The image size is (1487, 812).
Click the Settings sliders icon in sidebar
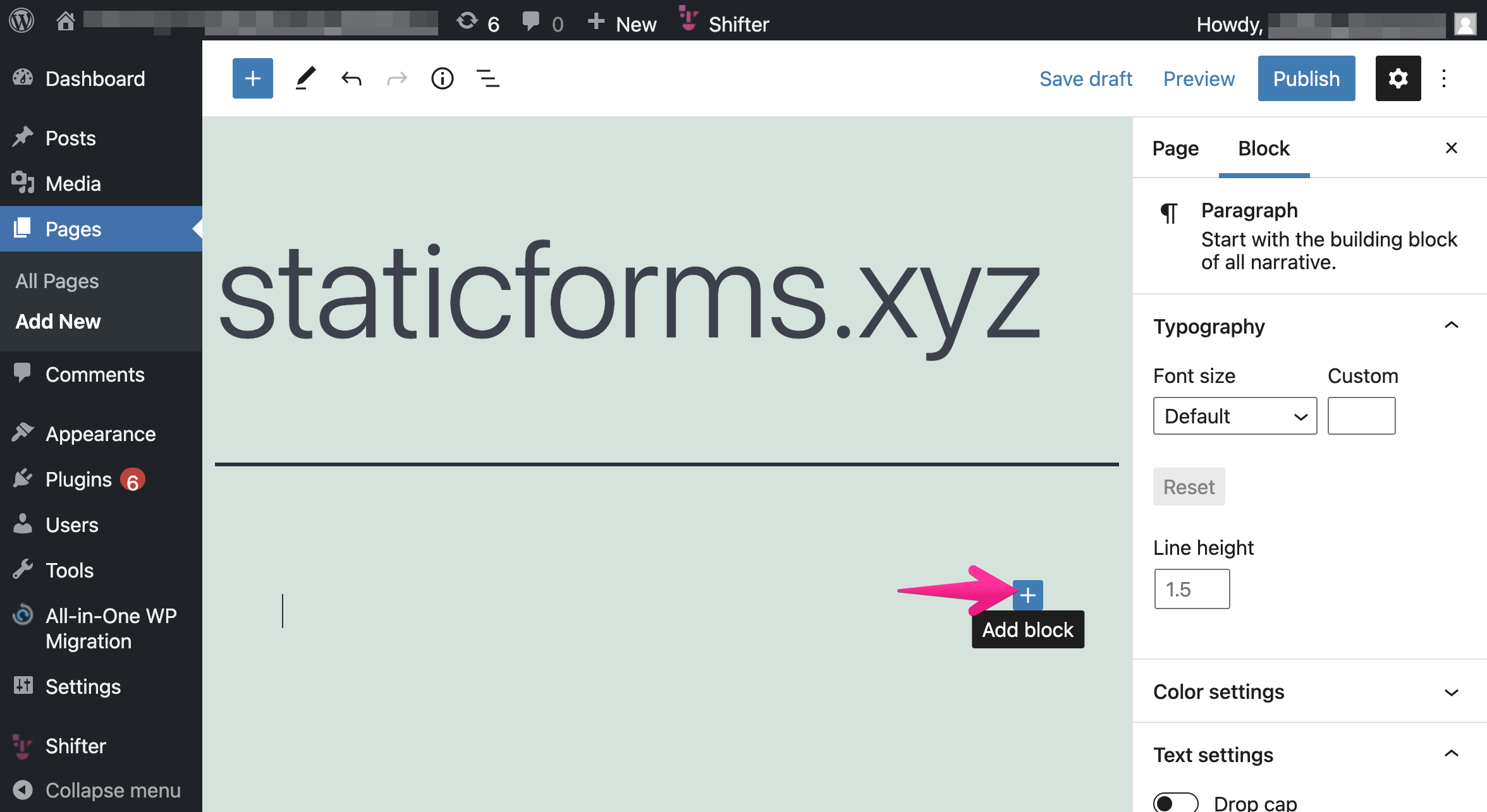coord(23,685)
